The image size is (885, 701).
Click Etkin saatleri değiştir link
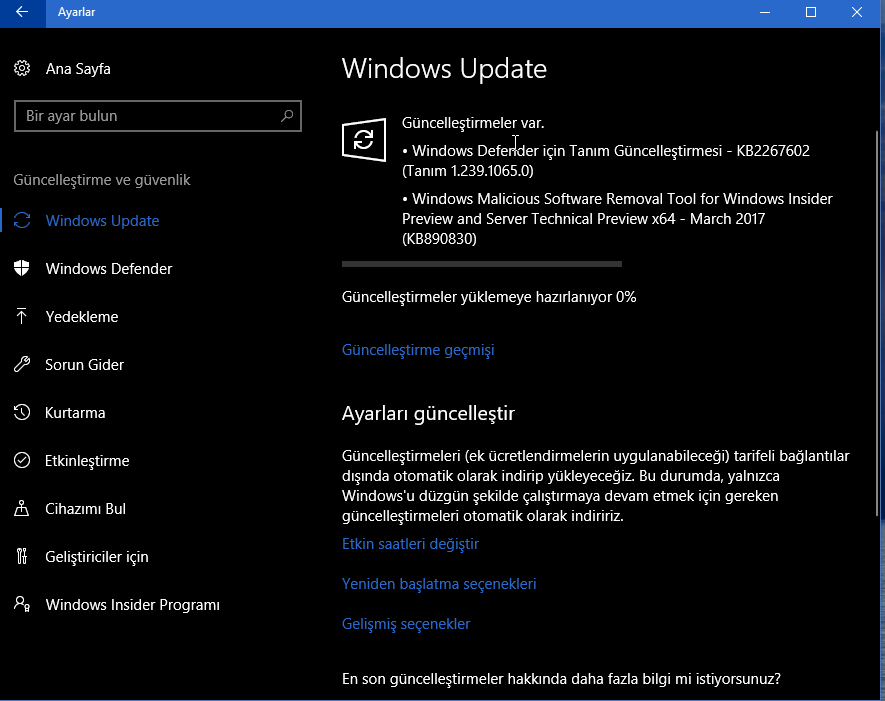tap(410, 544)
